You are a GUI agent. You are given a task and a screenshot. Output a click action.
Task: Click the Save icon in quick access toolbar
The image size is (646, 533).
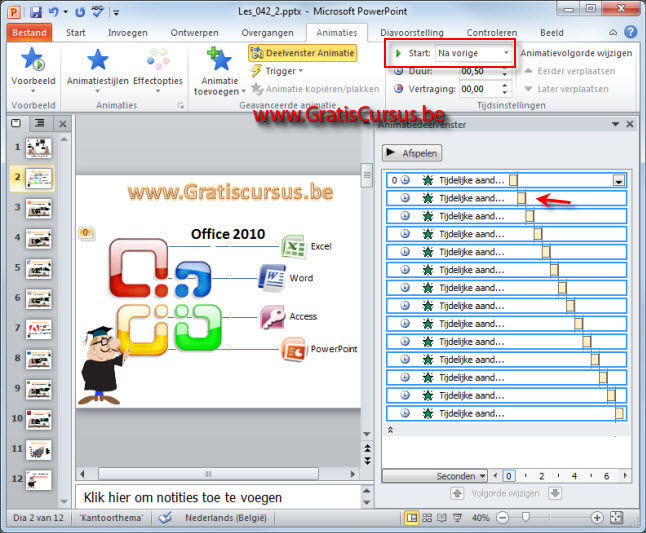tap(36, 12)
